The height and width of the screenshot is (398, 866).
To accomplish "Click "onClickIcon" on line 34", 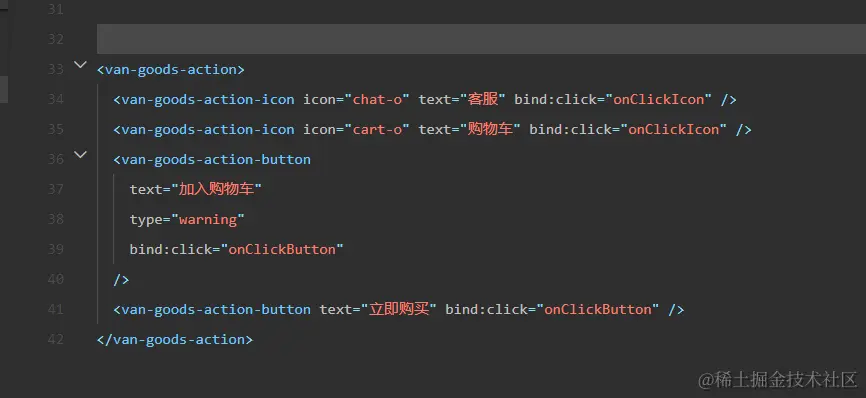I will 659,99.
